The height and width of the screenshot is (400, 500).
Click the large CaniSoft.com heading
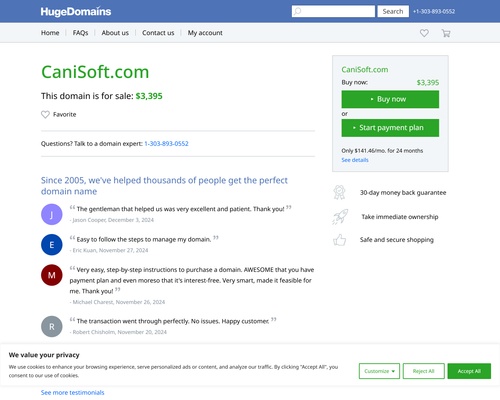coord(95,72)
